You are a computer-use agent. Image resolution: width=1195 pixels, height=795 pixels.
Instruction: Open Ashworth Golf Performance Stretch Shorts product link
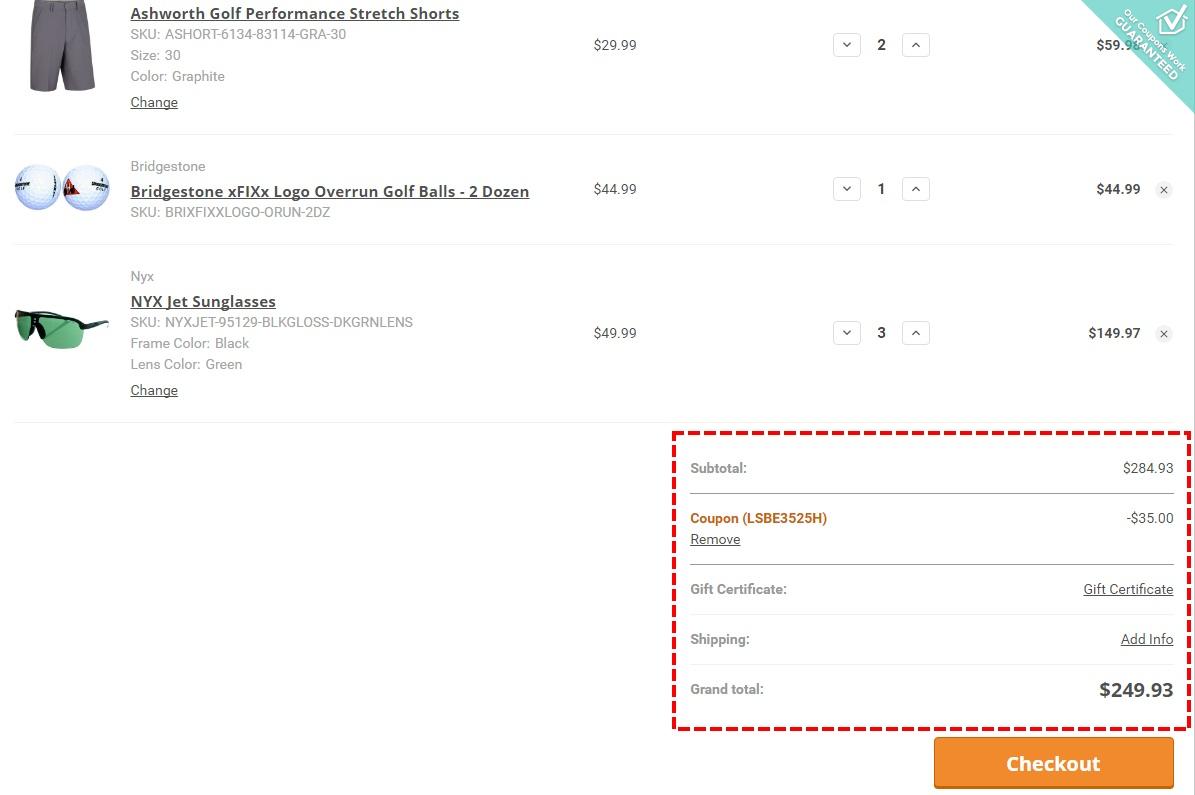click(295, 14)
